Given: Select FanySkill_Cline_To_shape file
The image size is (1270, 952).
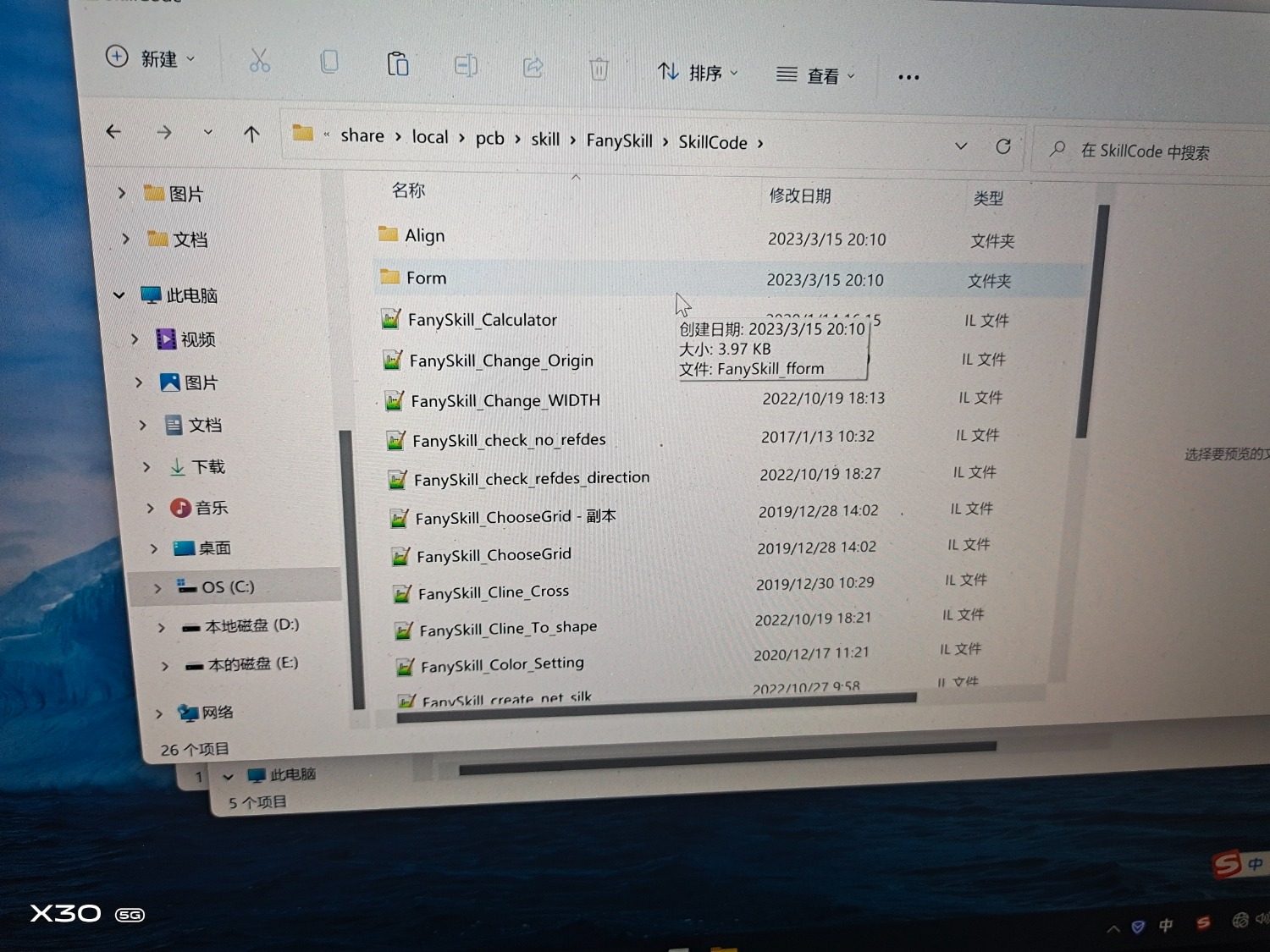Looking at the screenshot, I should (508, 629).
